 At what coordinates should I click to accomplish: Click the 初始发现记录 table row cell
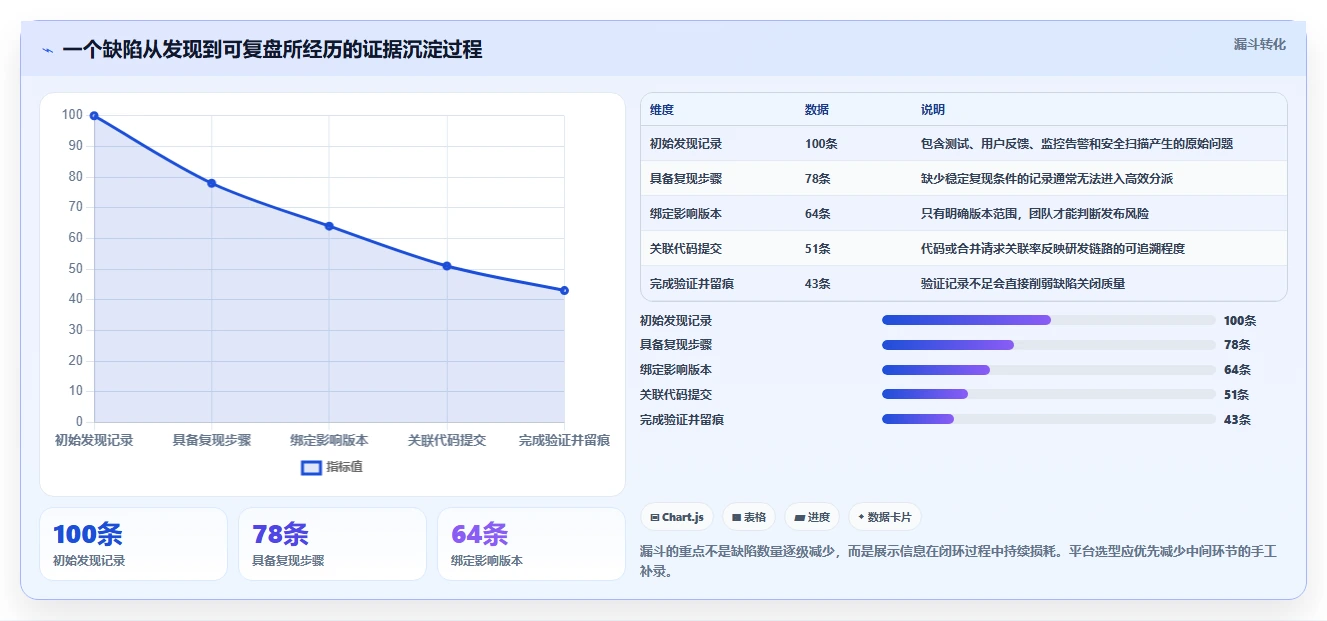click(686, 144)
